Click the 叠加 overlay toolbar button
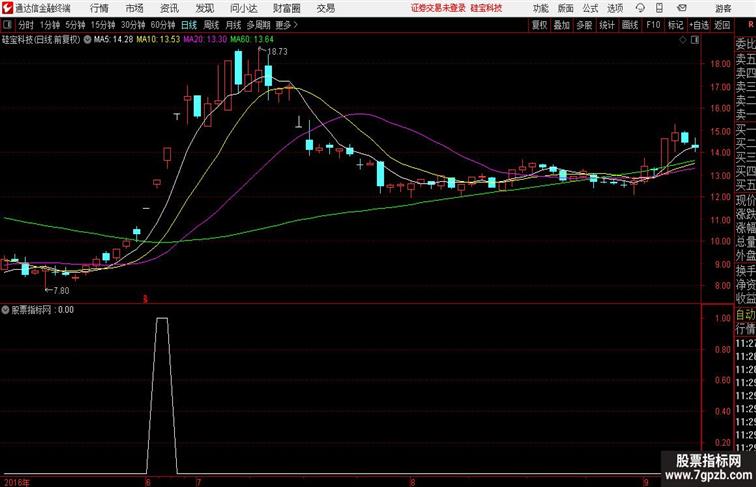The height and width of the screenshot is (487, 756). (562, 25)
